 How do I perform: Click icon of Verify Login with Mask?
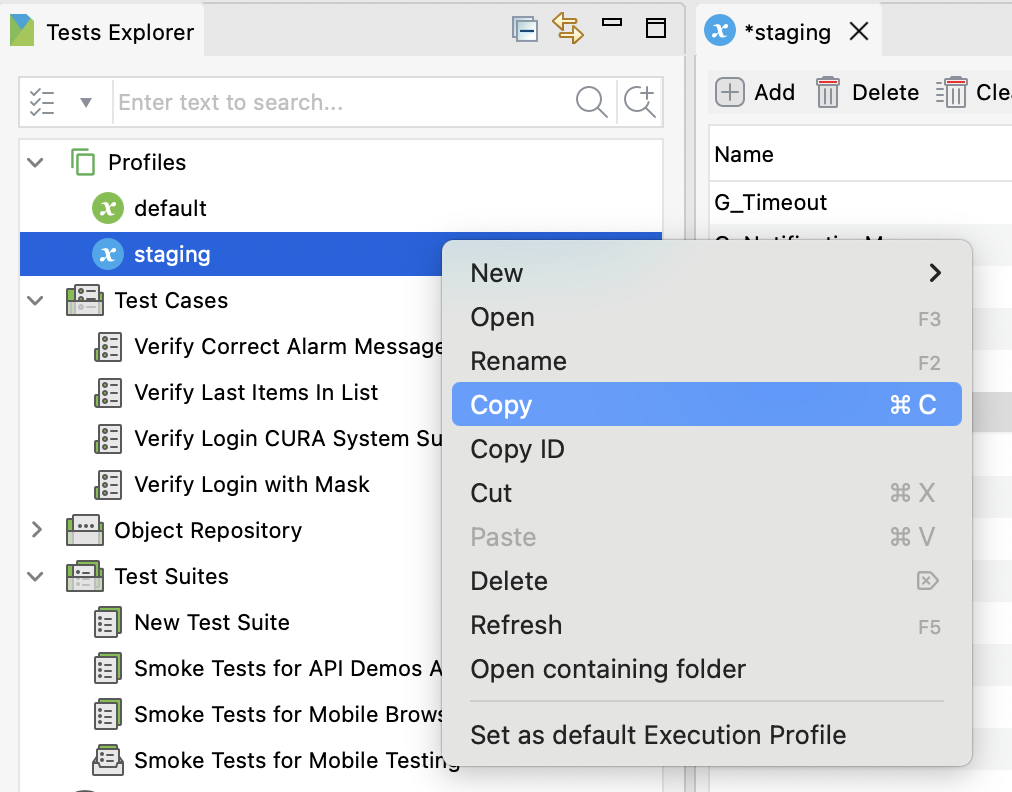point(108,485)
